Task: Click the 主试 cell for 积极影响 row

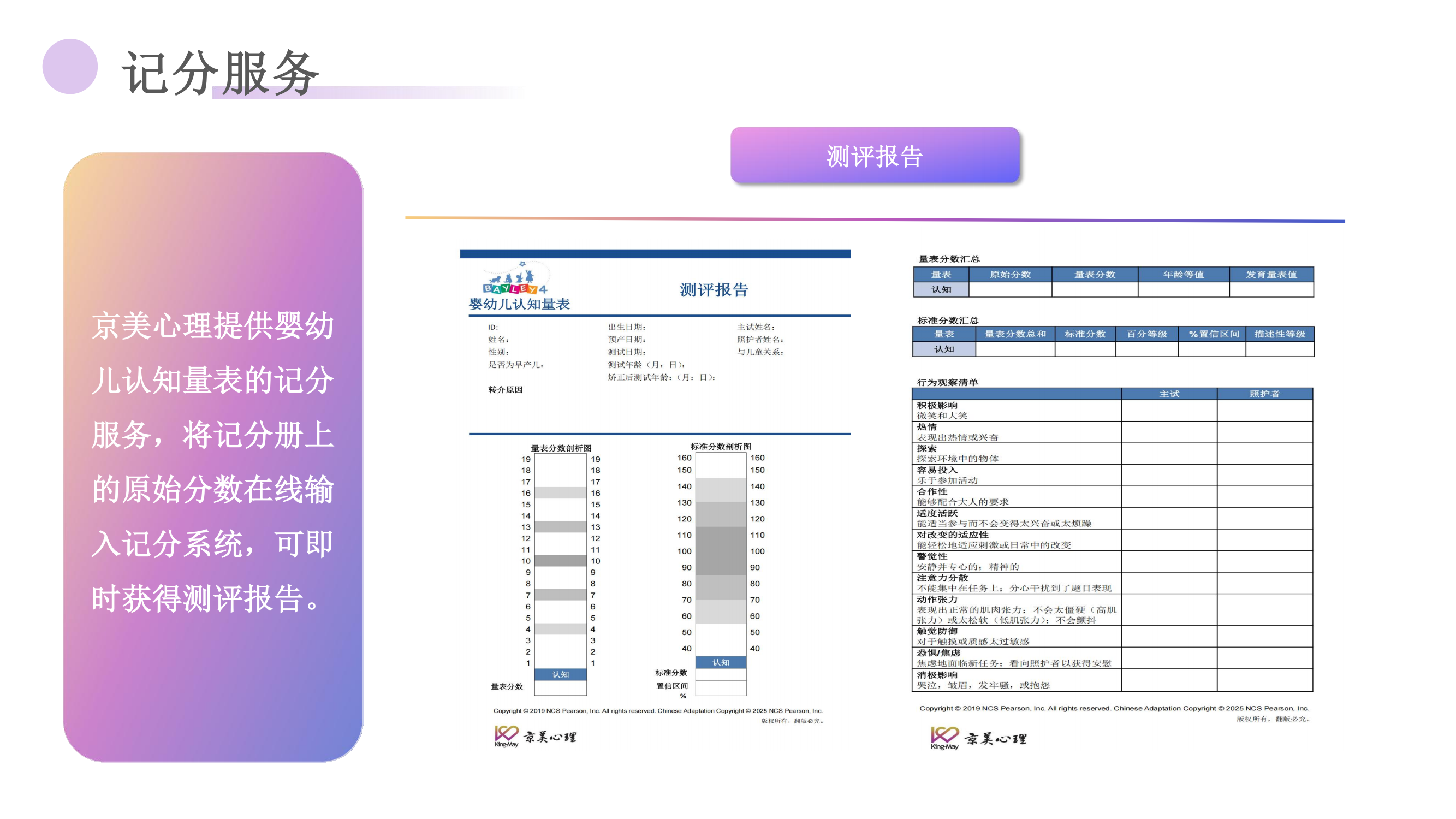Action: [x=1169, y=411]
